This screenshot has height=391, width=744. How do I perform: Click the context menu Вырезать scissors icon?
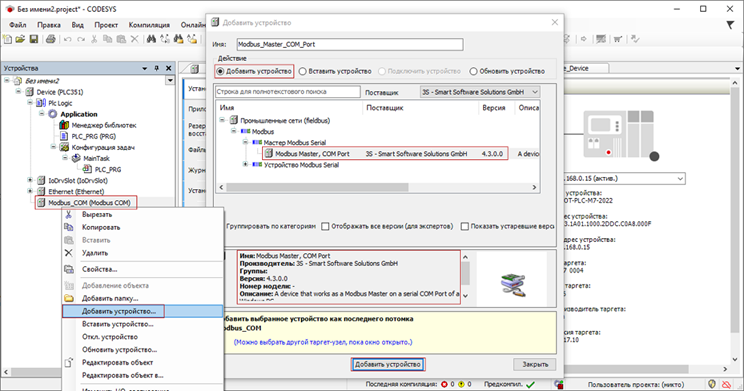(69, 214)
